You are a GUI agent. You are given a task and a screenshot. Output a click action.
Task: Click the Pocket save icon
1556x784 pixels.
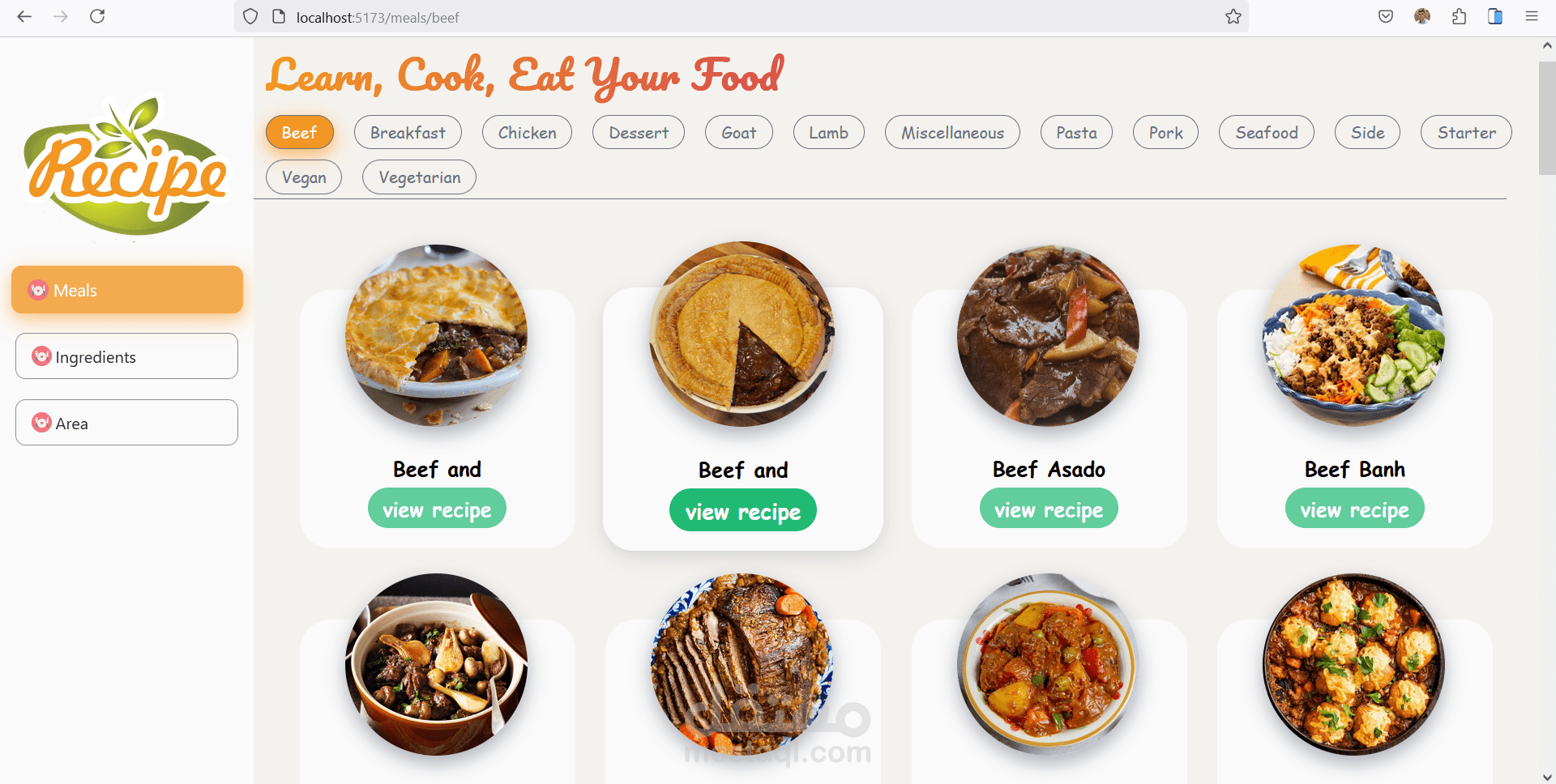[1386, 16]
